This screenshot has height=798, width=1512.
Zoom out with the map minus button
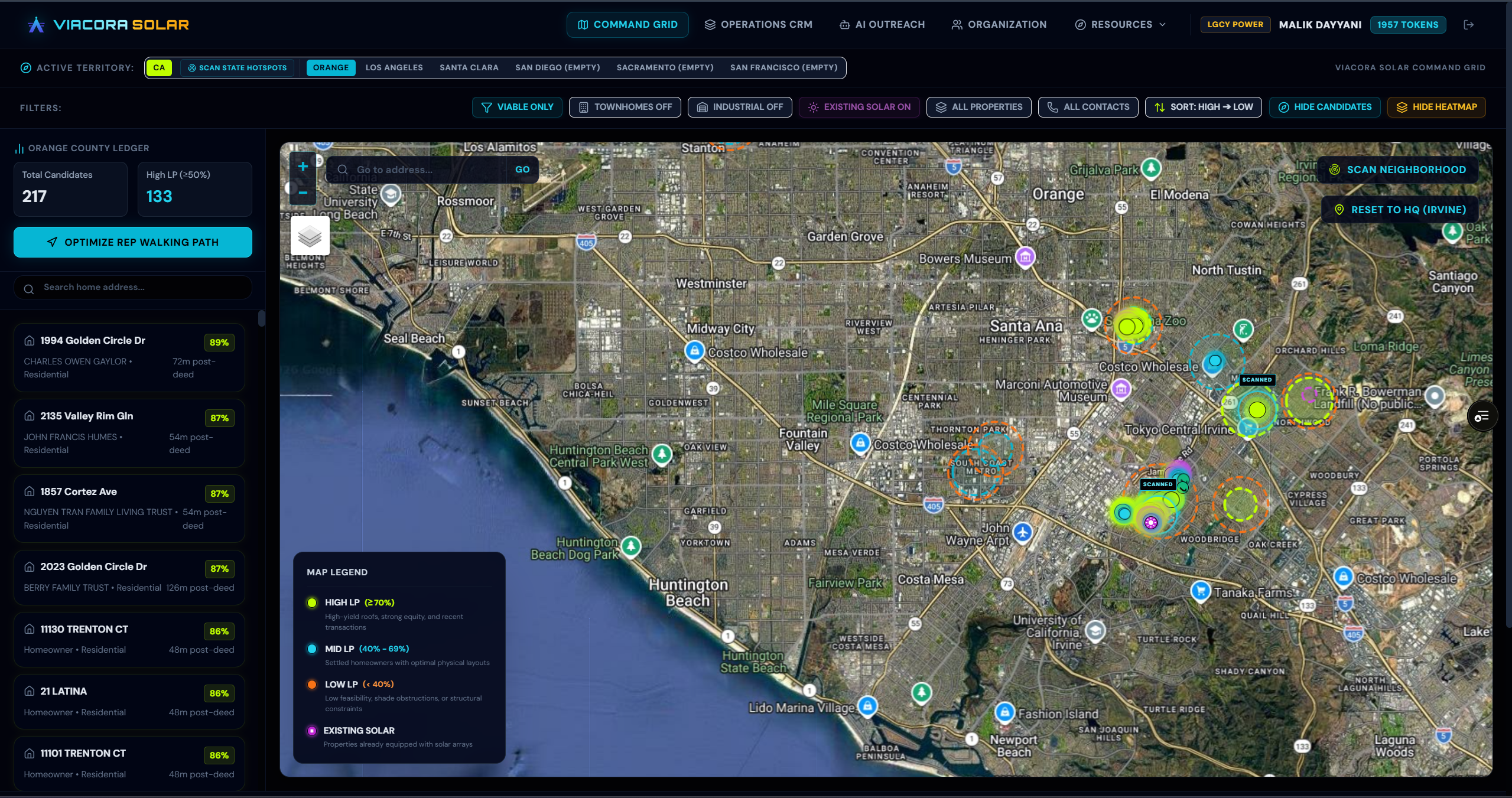point(303,193)
